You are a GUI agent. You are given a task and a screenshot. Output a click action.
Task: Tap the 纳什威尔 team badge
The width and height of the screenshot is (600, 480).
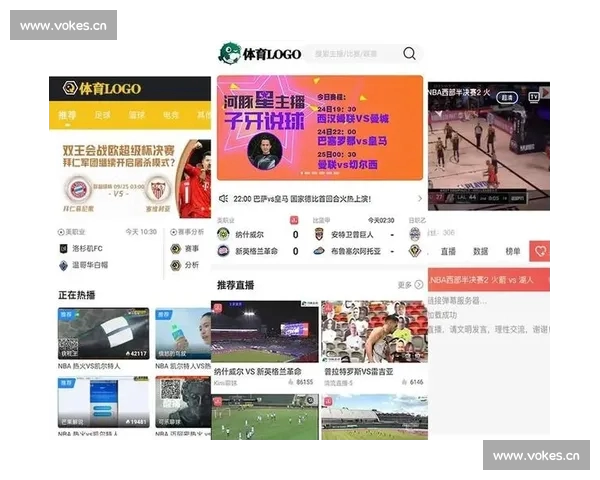pyautogui.click(x=223, y=234)
